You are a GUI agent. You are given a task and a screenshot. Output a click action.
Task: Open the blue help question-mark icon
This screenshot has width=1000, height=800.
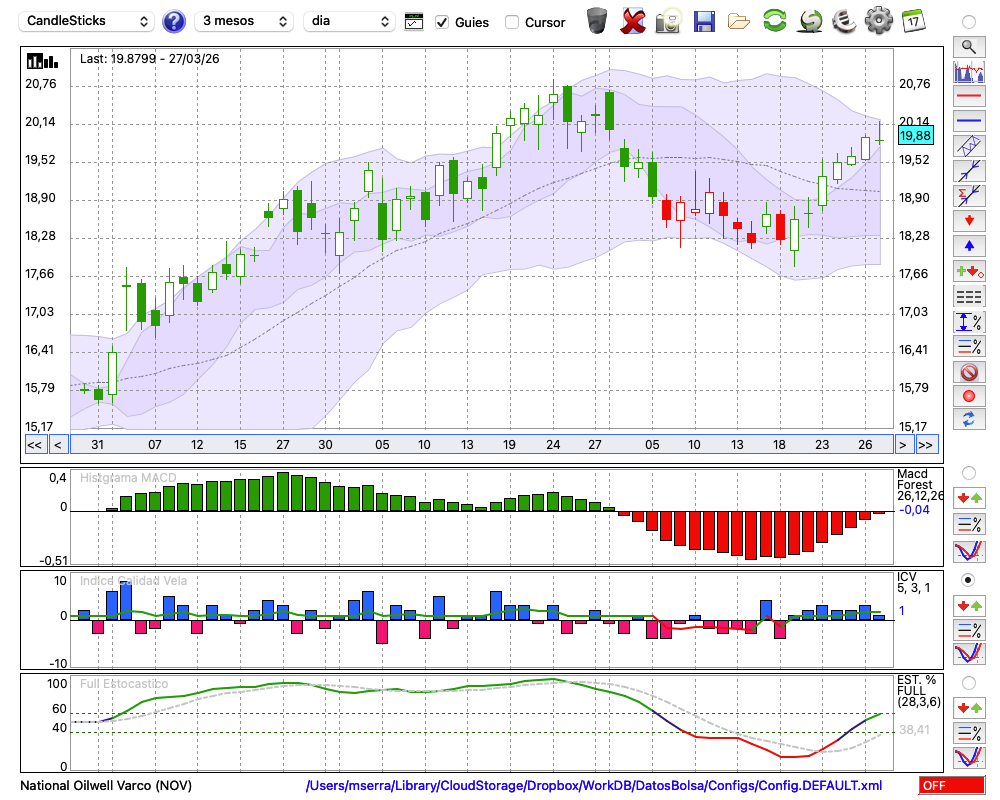click(173, 22)
